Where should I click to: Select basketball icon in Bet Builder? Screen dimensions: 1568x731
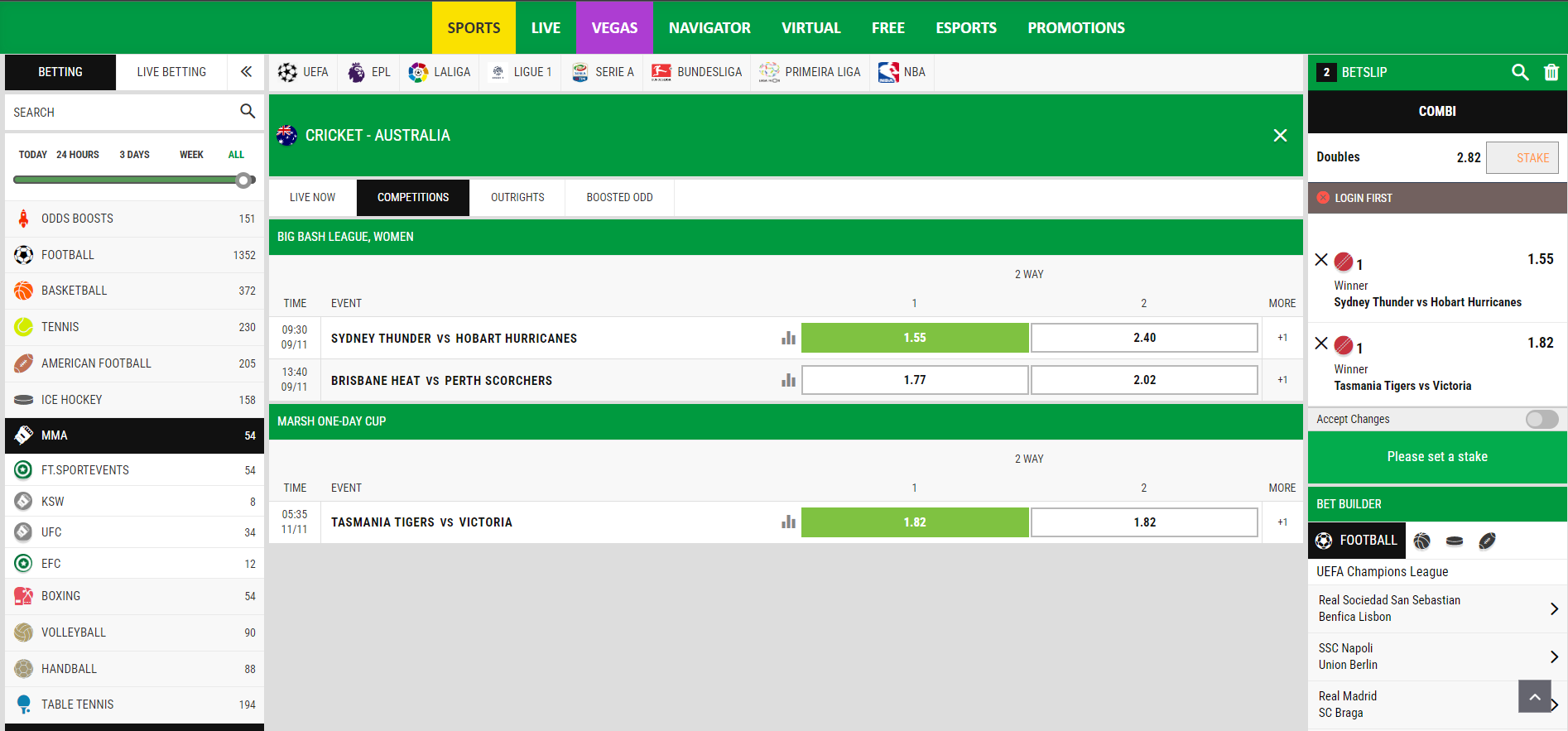pos(1422,541)
